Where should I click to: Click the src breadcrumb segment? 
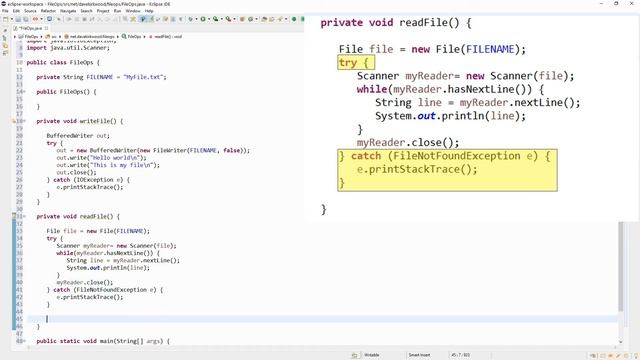point(51,37)
